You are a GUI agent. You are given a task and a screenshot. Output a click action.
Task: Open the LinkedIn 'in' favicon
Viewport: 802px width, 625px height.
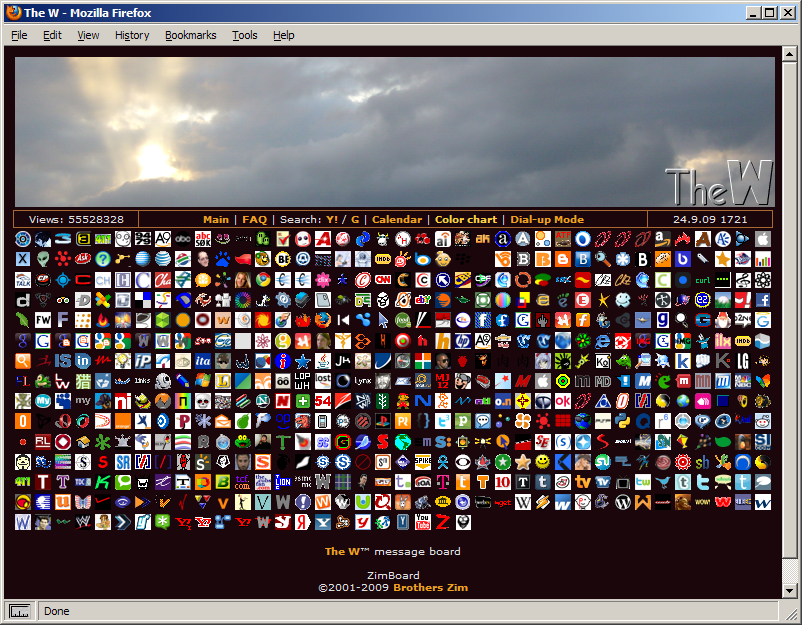tap(82, 361)
